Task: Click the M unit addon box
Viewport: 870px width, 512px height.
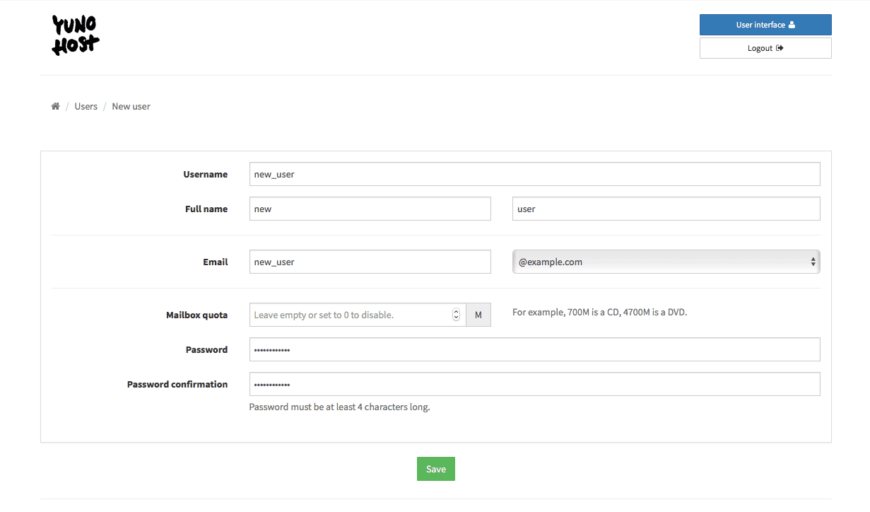Action: click(478, 315)
